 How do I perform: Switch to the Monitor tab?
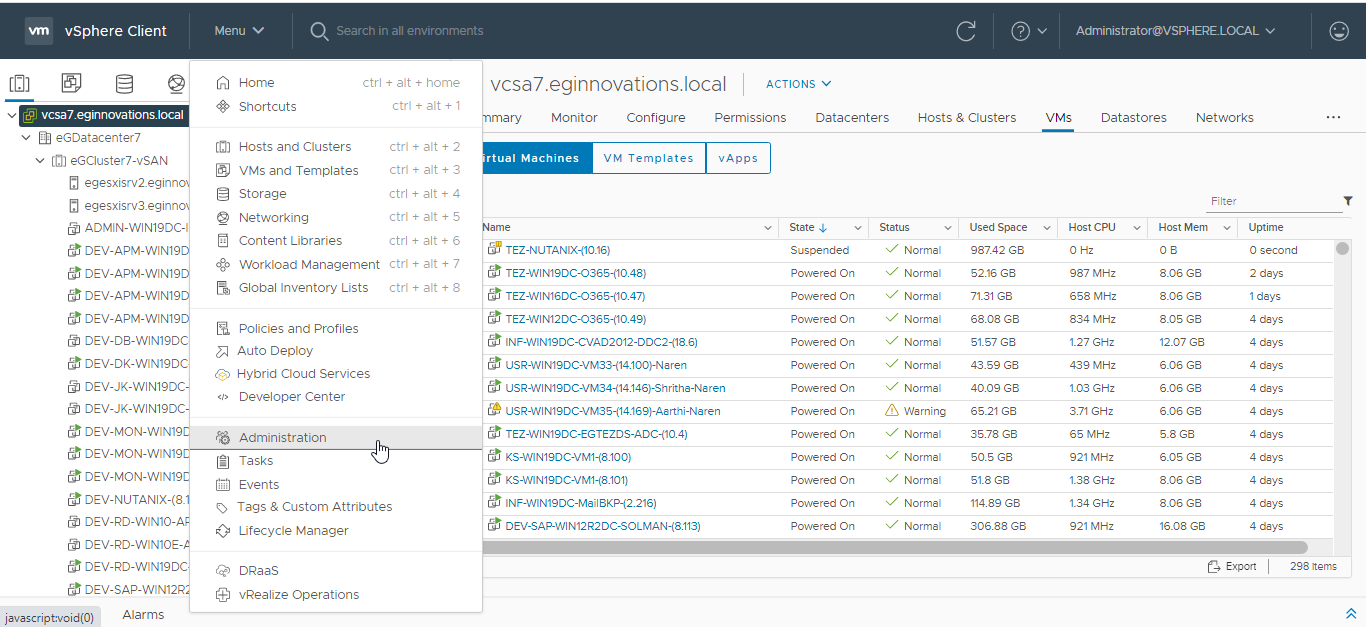pos(574,117)
